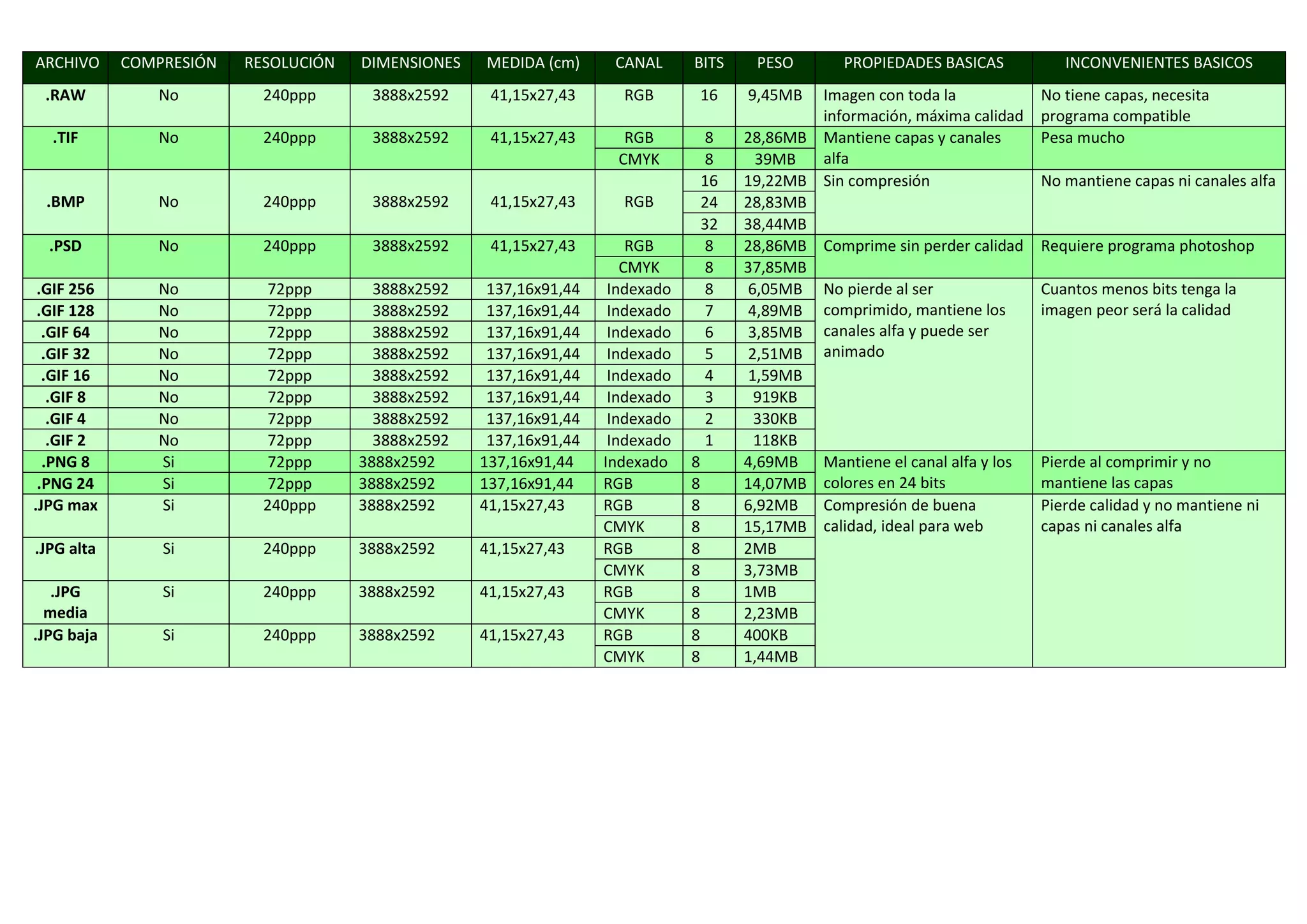
Task: Click the 'Sin compresión' properties cell
Action: click(x=876, y=181)
